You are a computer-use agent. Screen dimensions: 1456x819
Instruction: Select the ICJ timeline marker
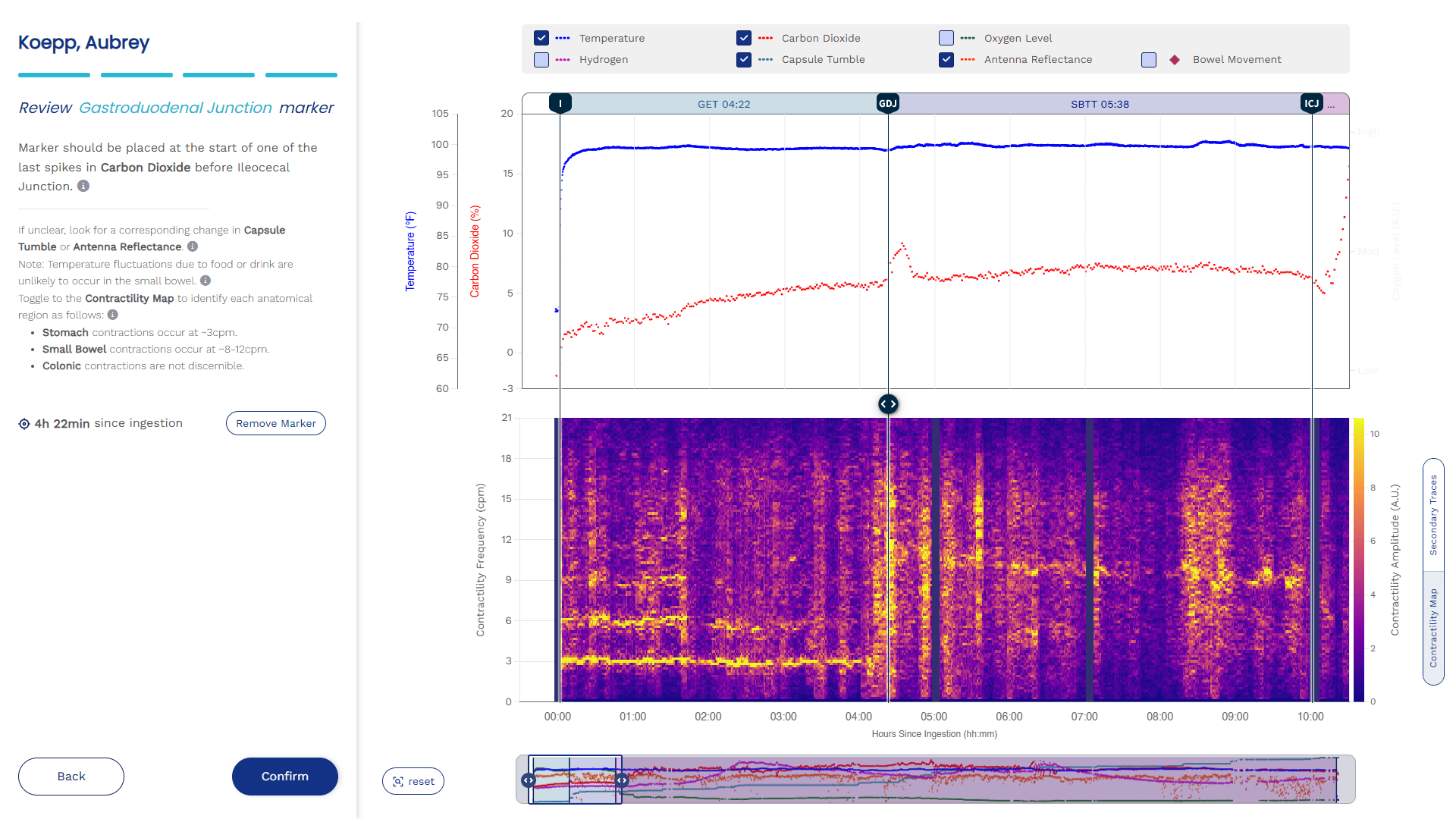click(x=1312, y=103)
